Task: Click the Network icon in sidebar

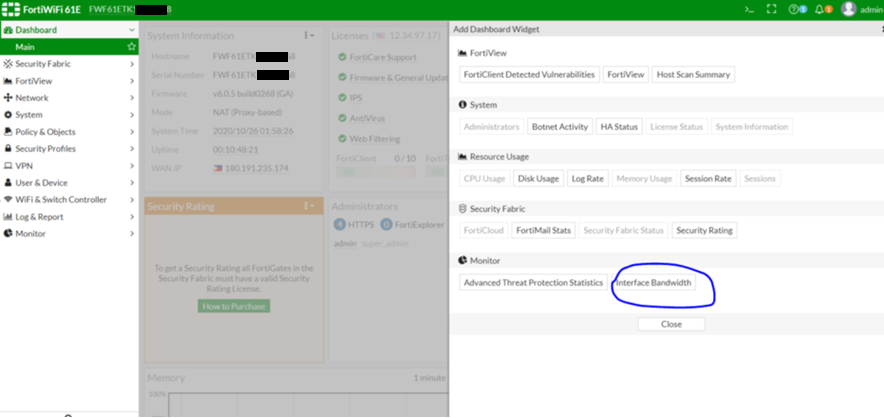Action: (x=8, y=98)
